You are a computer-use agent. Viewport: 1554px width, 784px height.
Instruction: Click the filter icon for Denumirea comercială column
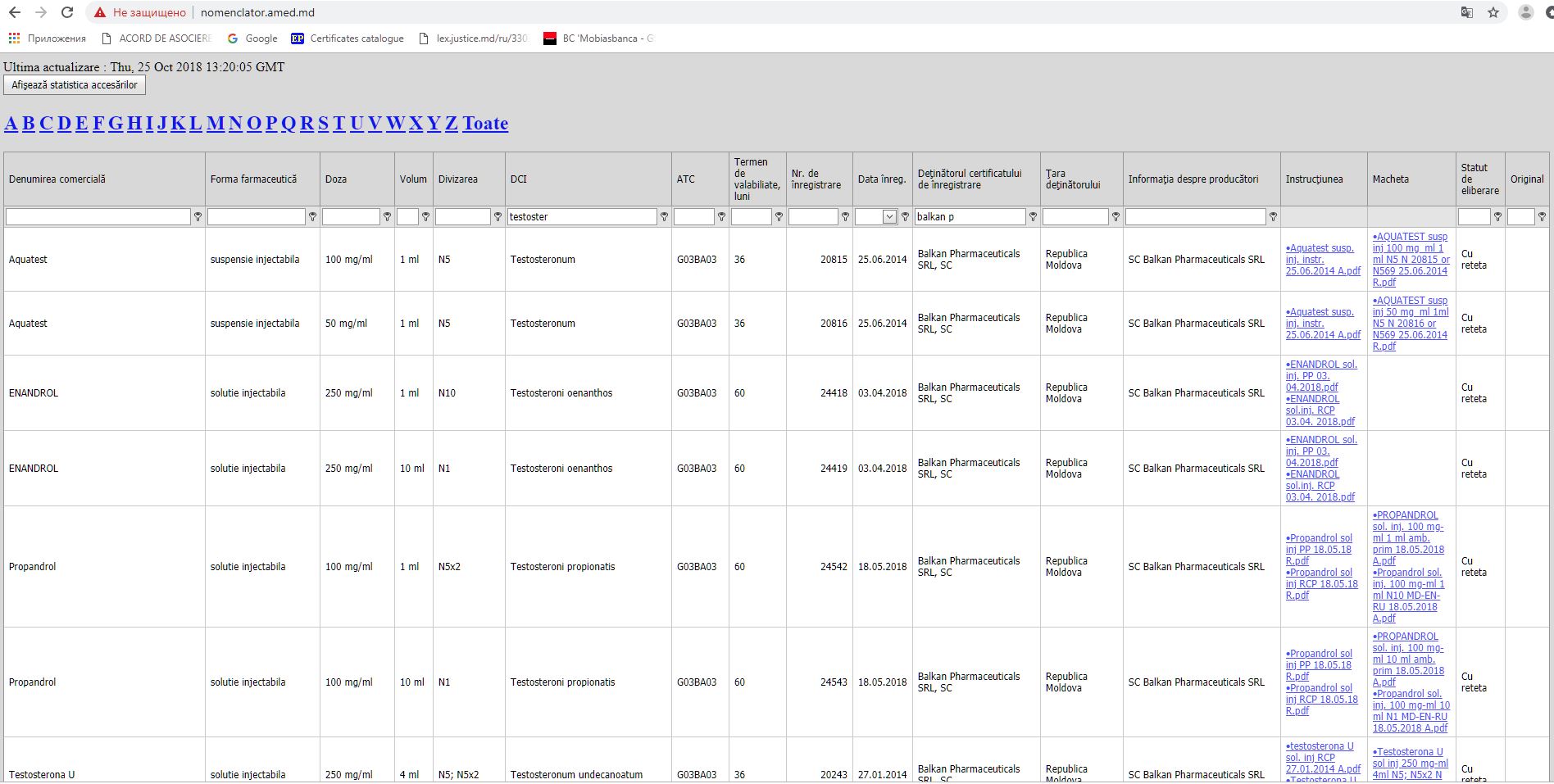click(x=198, y=217)
